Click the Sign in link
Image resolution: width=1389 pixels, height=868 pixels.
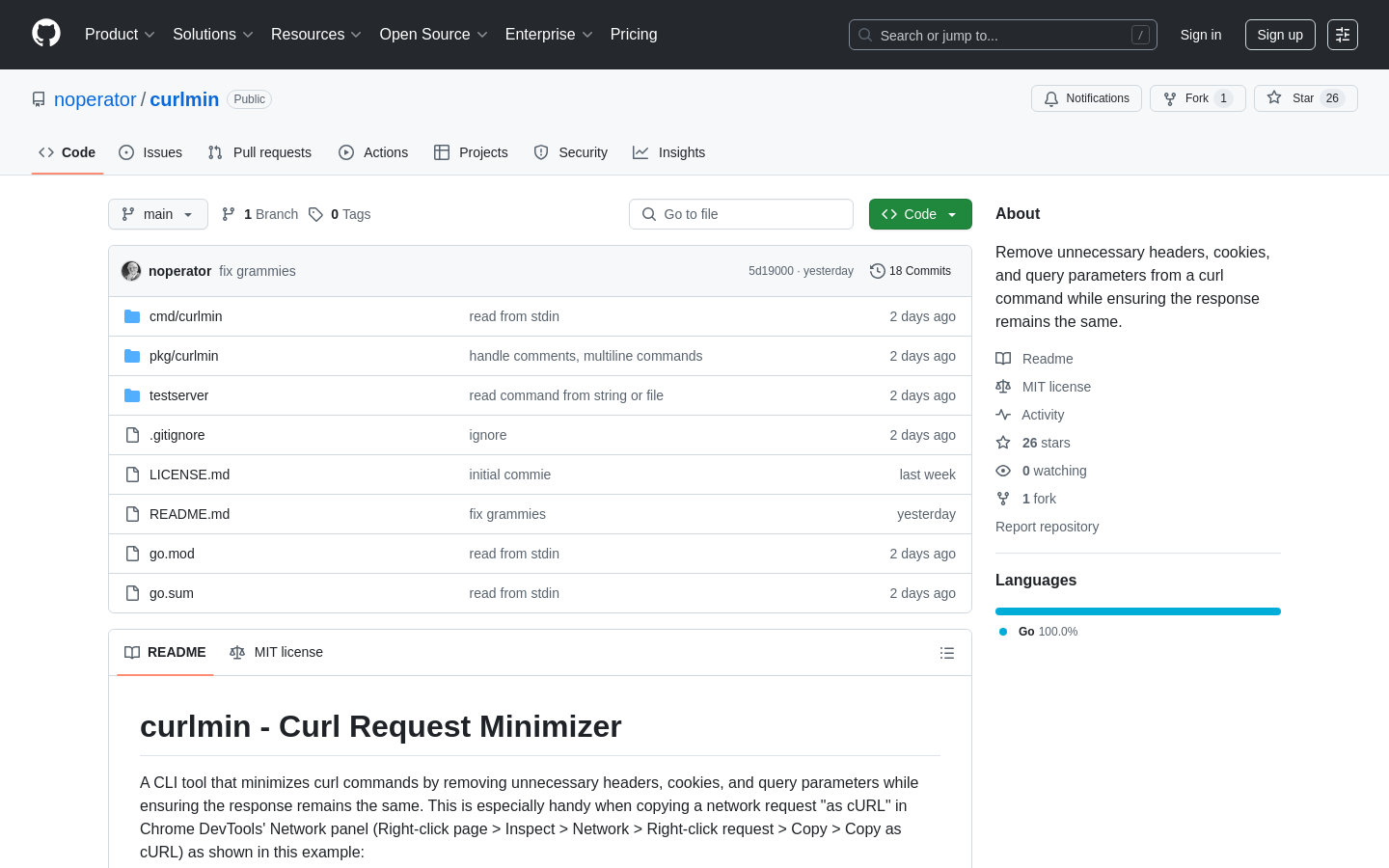[x=1201, y=35]
